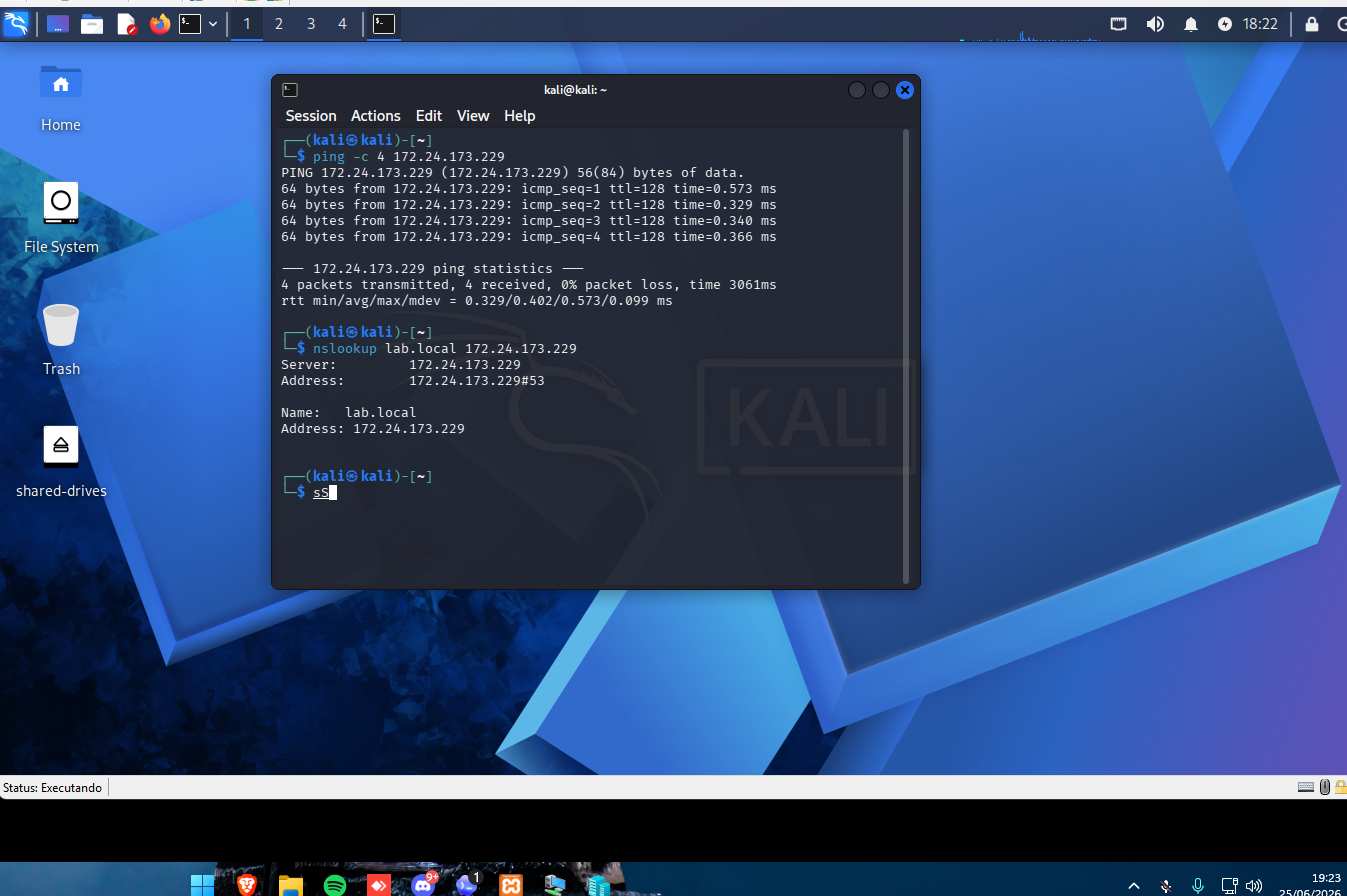Open Spotify from the Windows taskbar
Image resolution: width=1347 pixels, height=896 pixels.
[x=335, y=885]
